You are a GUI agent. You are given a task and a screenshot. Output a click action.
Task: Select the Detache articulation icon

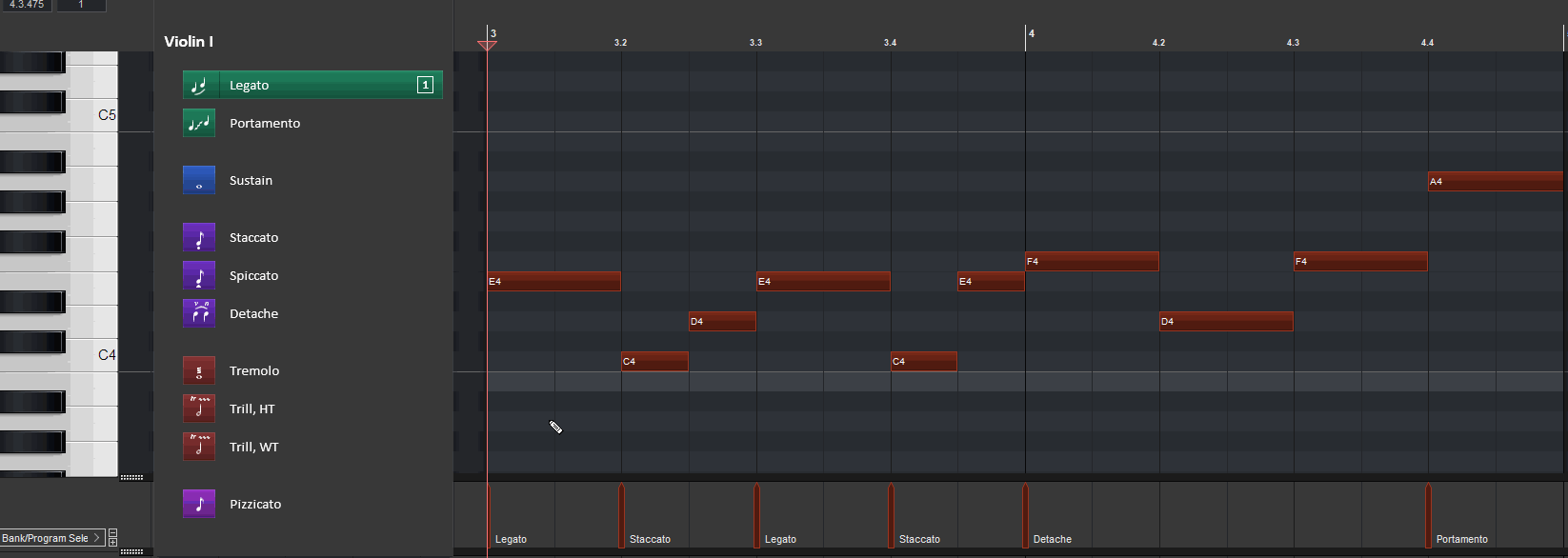tap(199, 313)
